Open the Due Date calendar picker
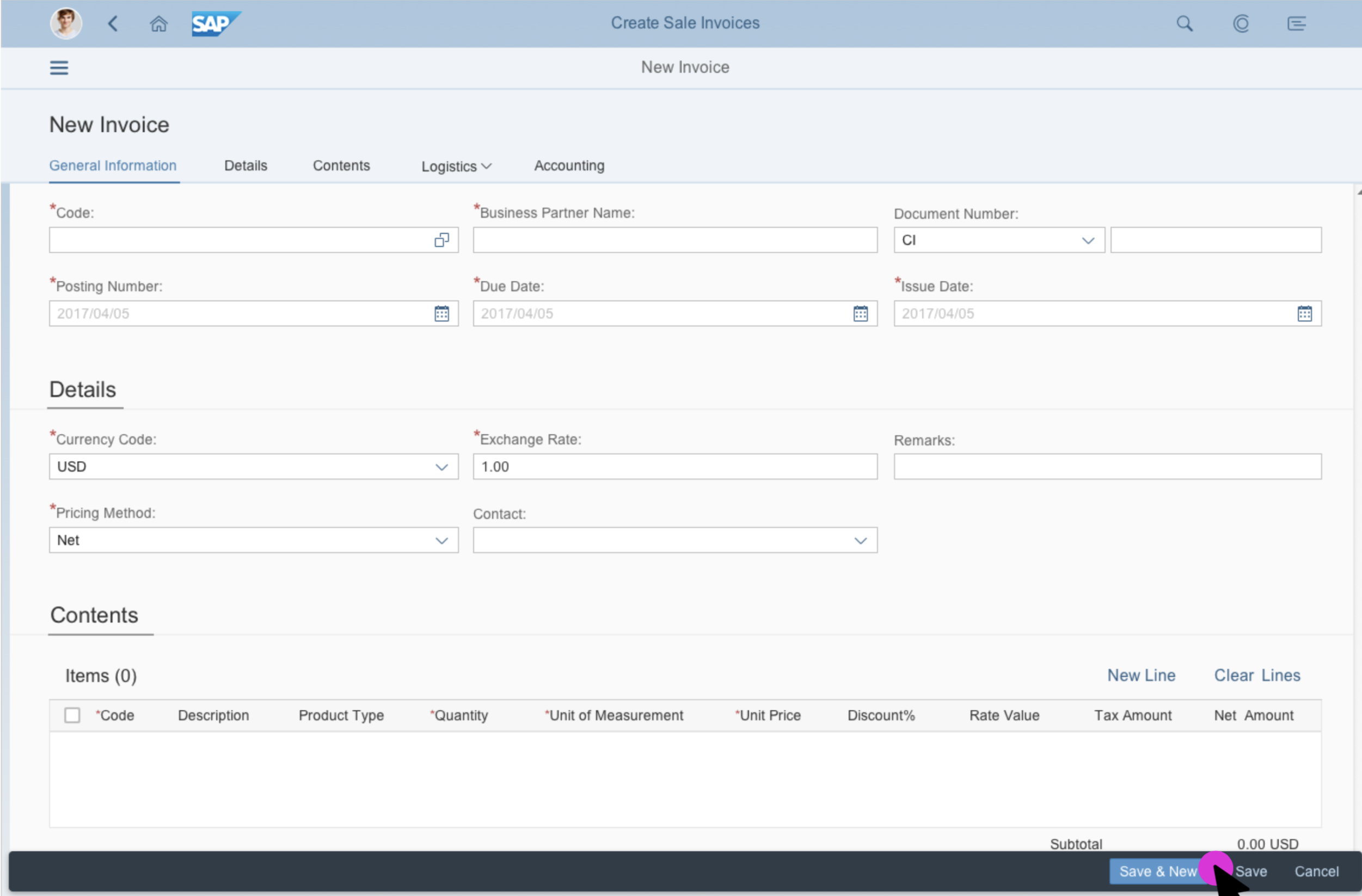This screenshot has width=1362, height=896. [x=860, y=314]
